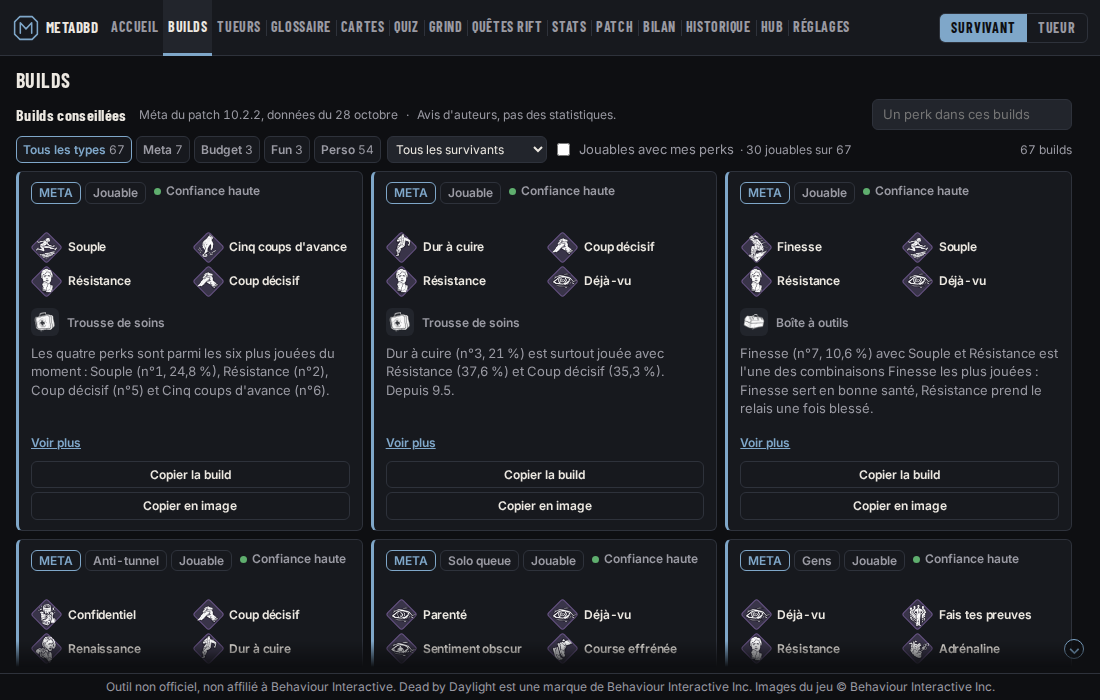The height and width of the screenshot is (700, 1100).
Task: Click the Anti-tunnel tag
Action: pos(126,560)
